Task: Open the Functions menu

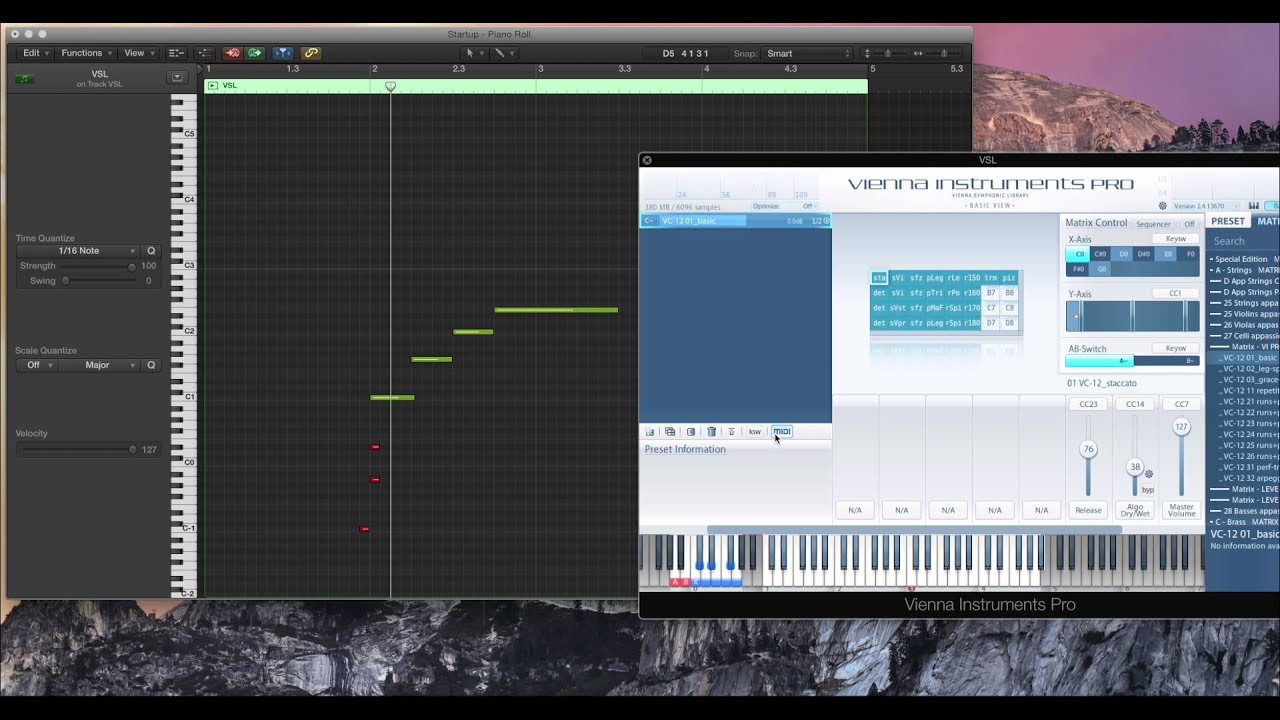Action: pyautogui.click(x=85, y=53)
